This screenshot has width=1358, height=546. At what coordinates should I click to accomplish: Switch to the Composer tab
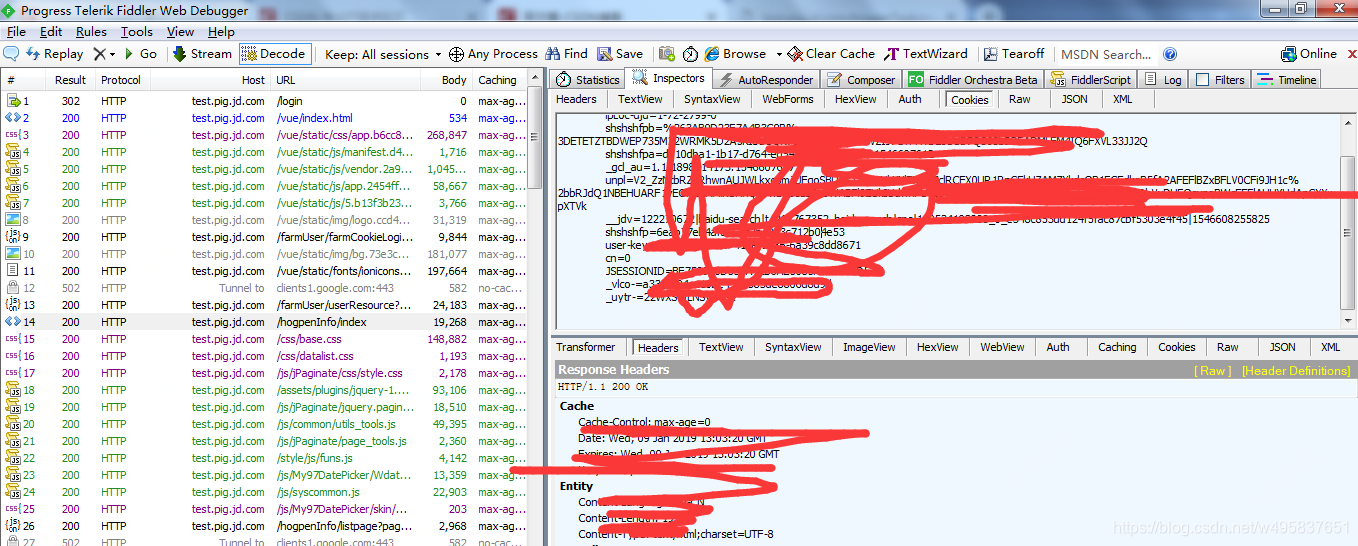[860, 80]
